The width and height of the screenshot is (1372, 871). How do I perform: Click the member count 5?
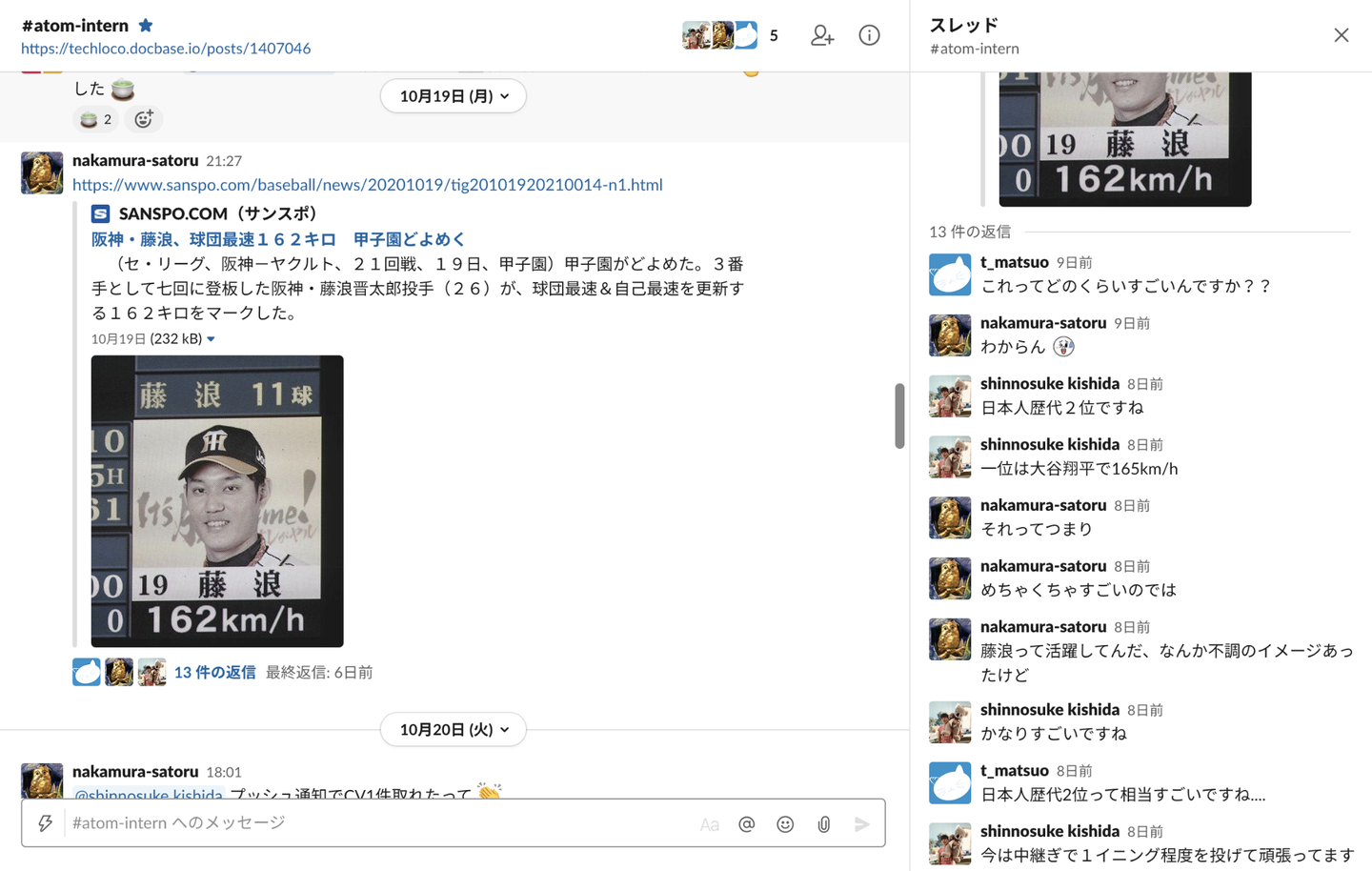[774, 36]
